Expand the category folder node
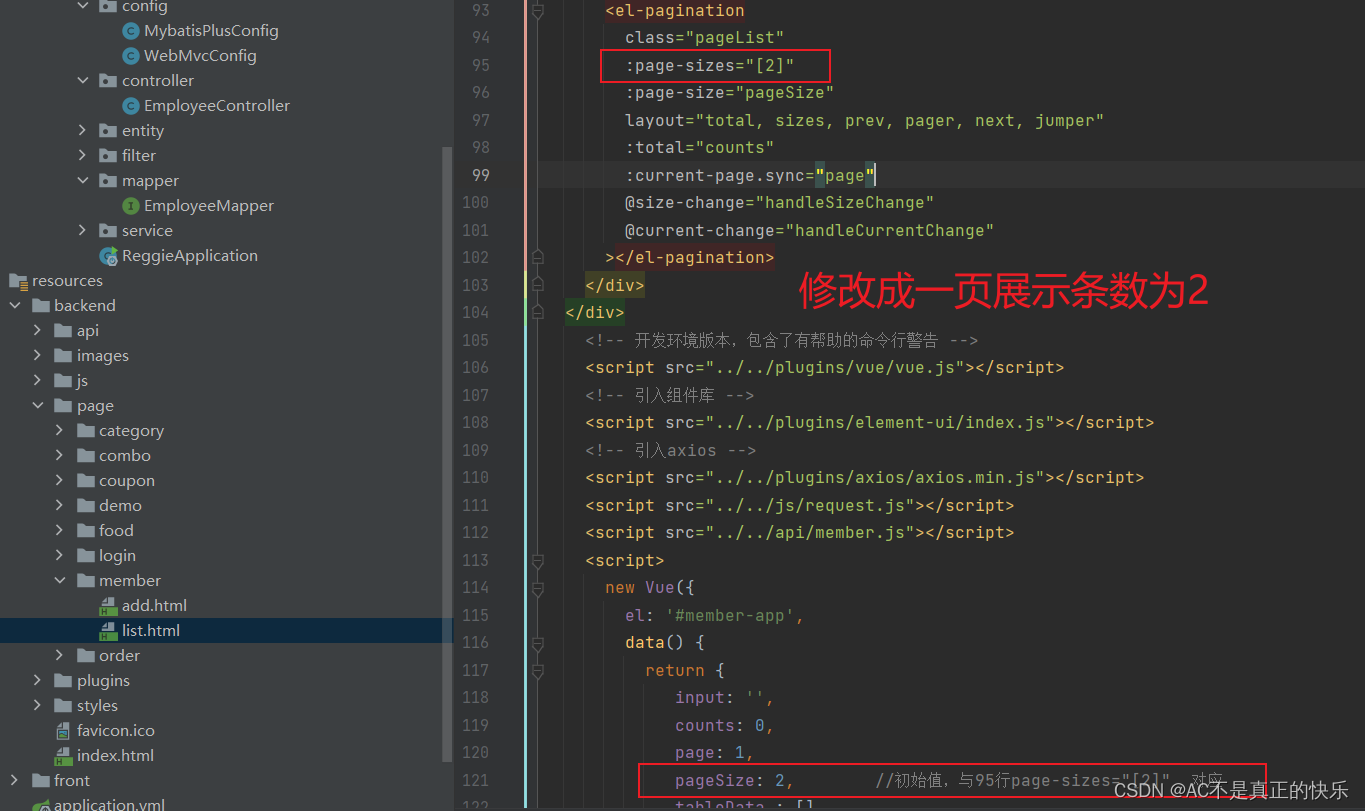The image size is (1365, 811). click(x=60, y=431)
